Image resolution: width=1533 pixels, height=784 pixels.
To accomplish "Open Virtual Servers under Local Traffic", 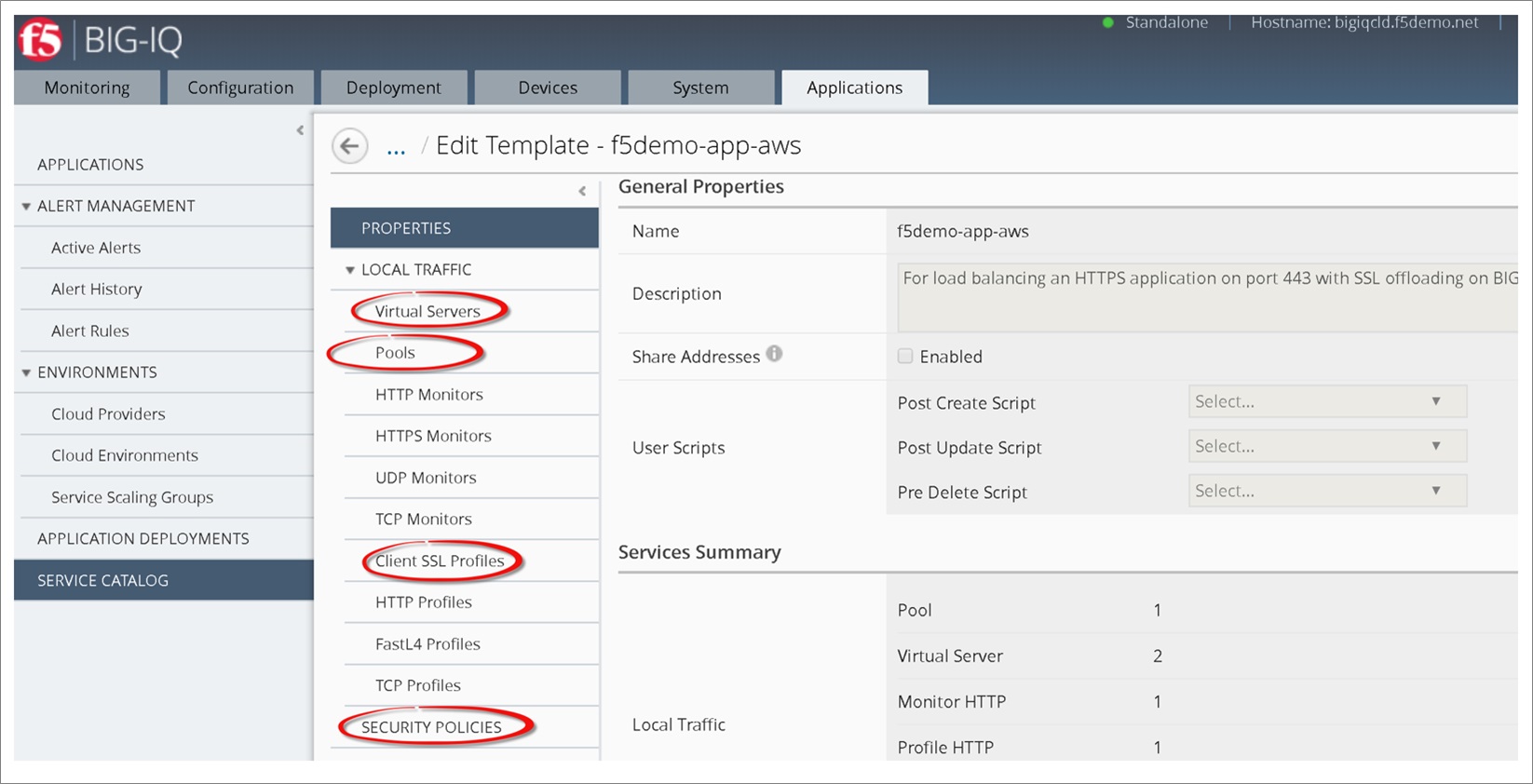I will (427, 311).
